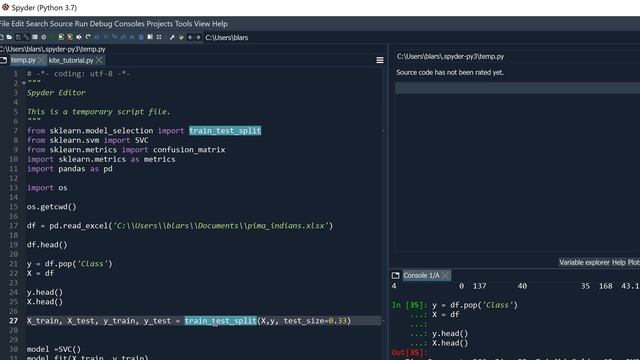The height and width of the screenshot is (360, 640).
Task: Click the @ symbol finder toolbar icon
Action: pyautogui.click(x=44, y=37)
